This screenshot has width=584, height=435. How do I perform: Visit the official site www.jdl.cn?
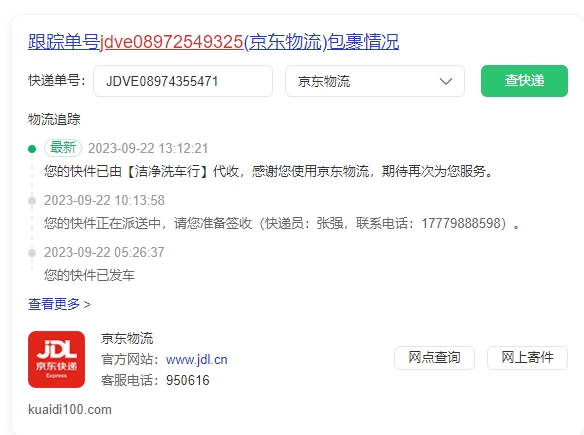click(x=197, y=360)
